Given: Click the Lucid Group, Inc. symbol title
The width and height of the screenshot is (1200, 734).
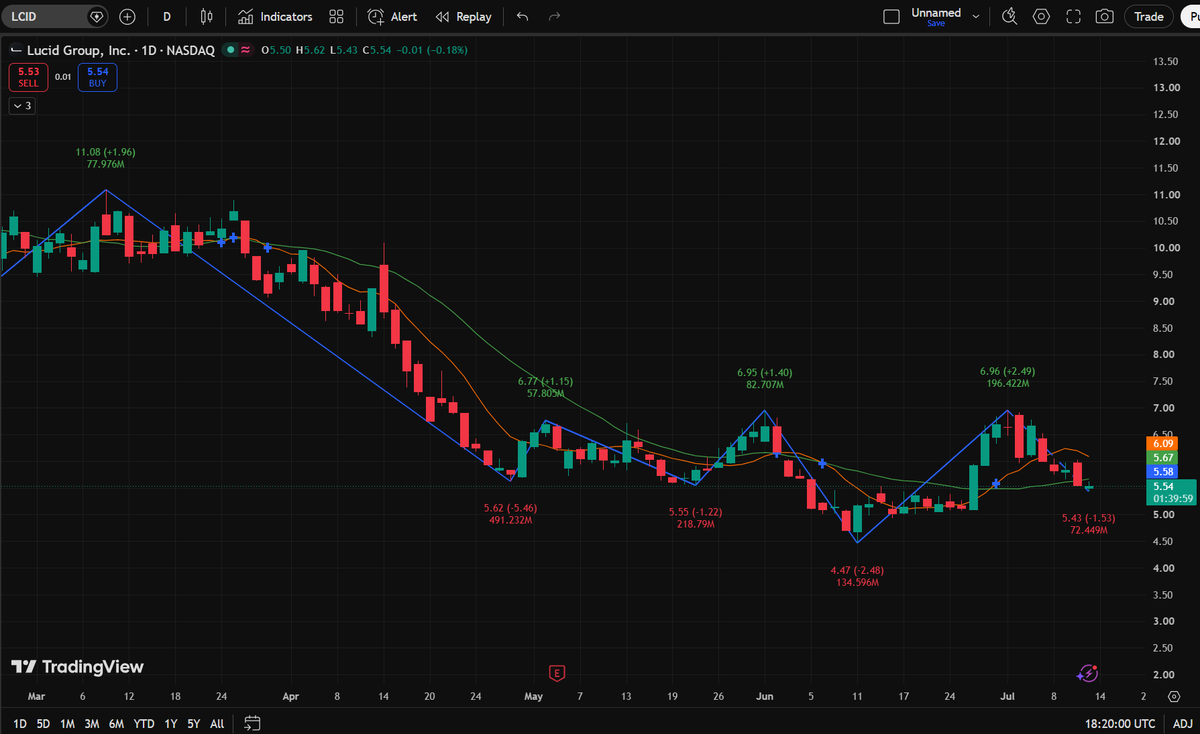Looking at the screenshot, I should pyautogui.click(x=78, y=49).
